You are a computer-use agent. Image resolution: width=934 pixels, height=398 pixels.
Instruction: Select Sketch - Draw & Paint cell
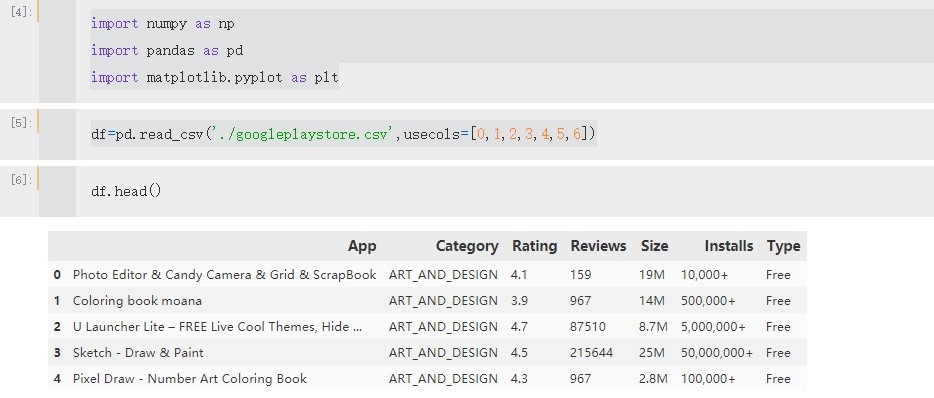point(138,353)
